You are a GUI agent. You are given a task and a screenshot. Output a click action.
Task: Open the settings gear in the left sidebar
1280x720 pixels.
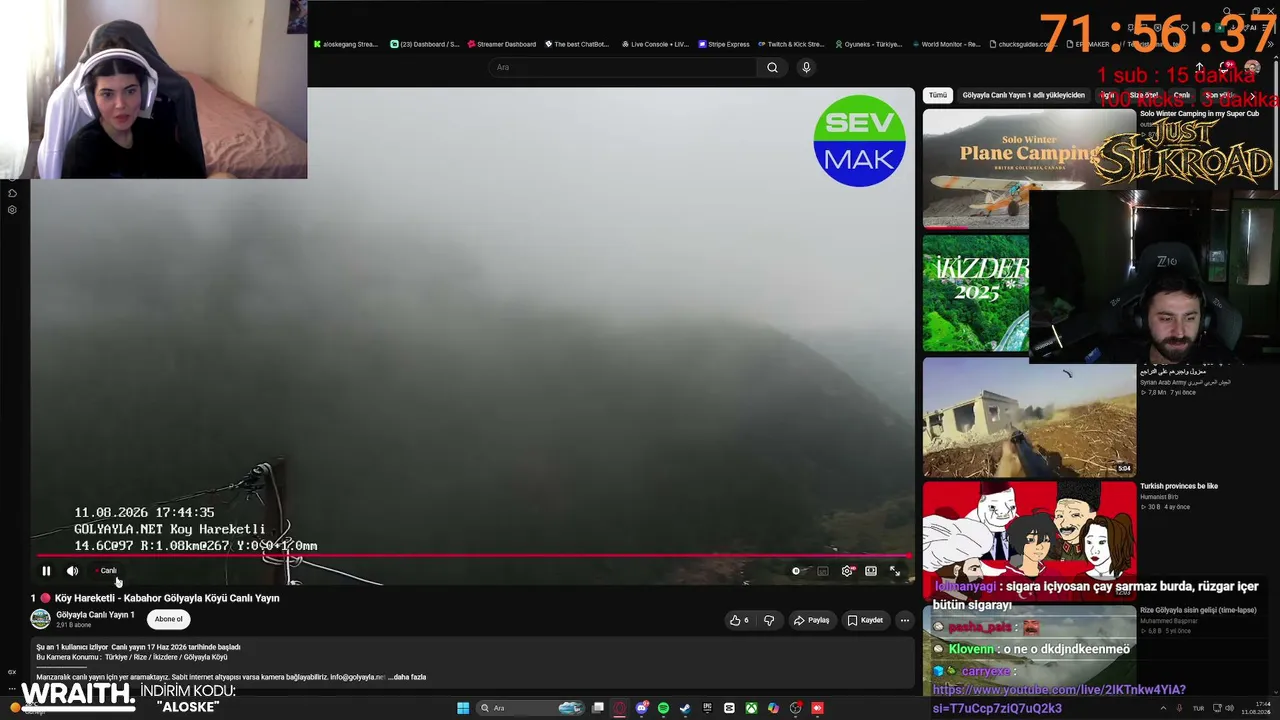[12, 210]
